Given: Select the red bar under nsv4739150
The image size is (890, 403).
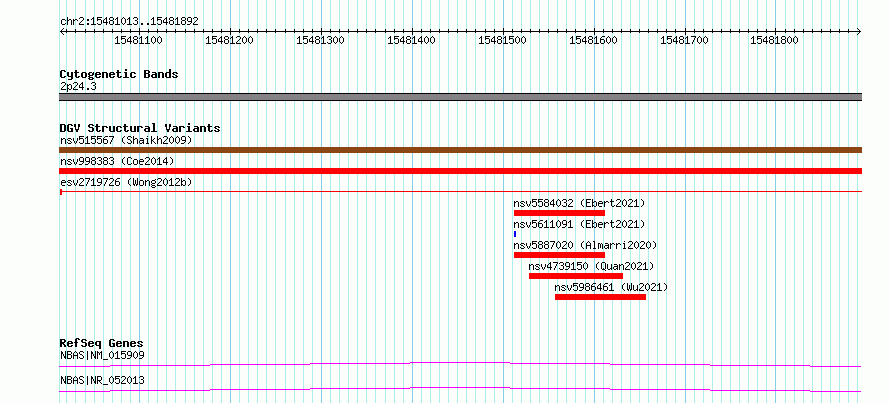Looking at the screenshot, I should [576, 276].
